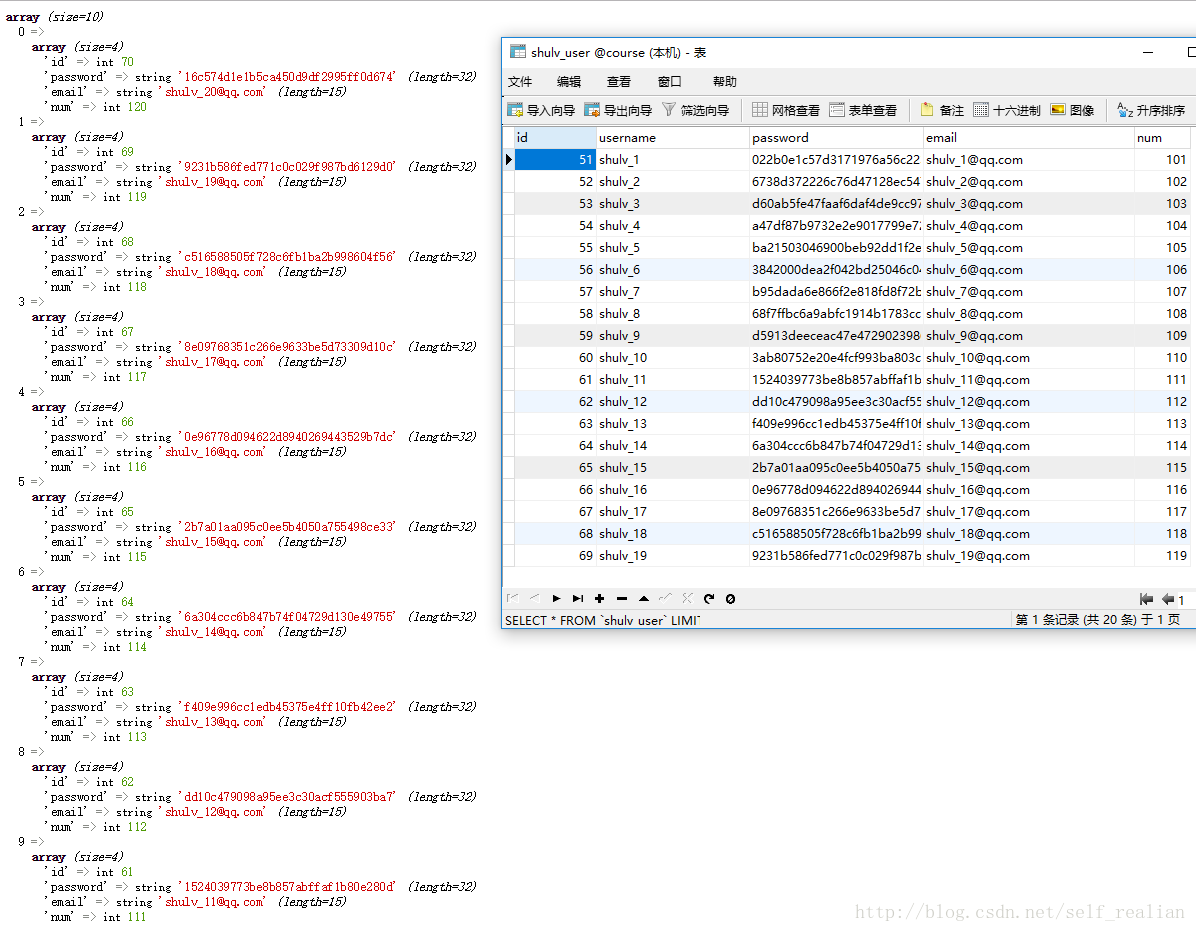Open the 导出向导 export wizard
This screenshot has height=932, width=1196.
(618, 110)
